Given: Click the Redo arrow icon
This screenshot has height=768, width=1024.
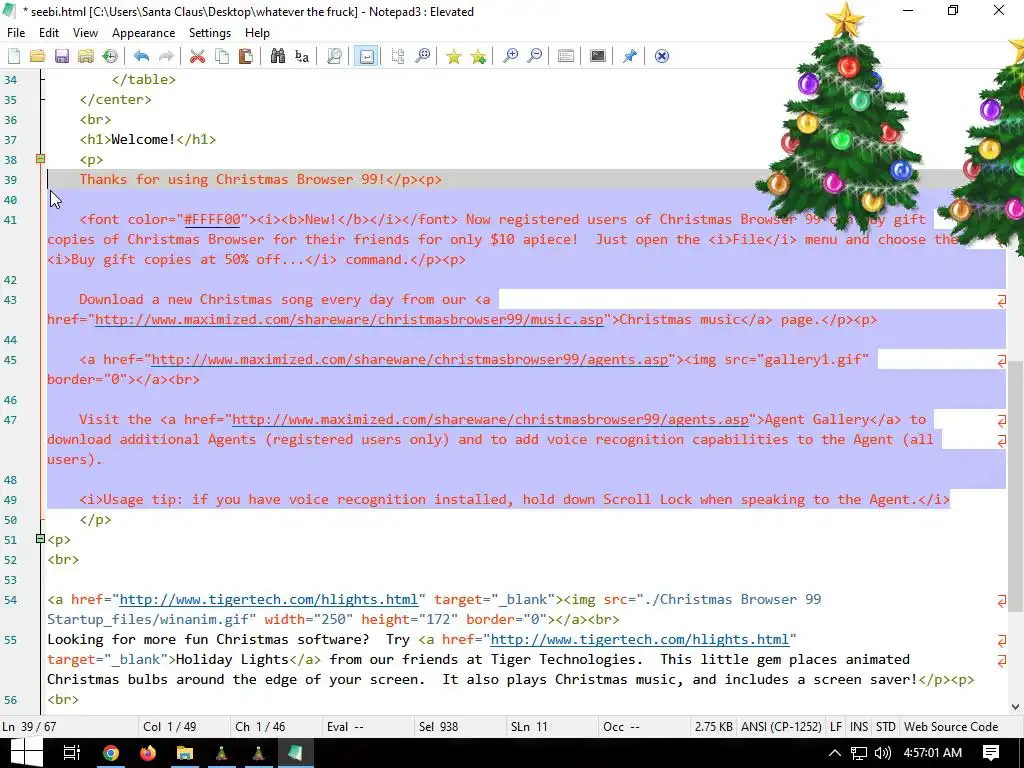Looking at the screenshot, I should pos(166,56).
